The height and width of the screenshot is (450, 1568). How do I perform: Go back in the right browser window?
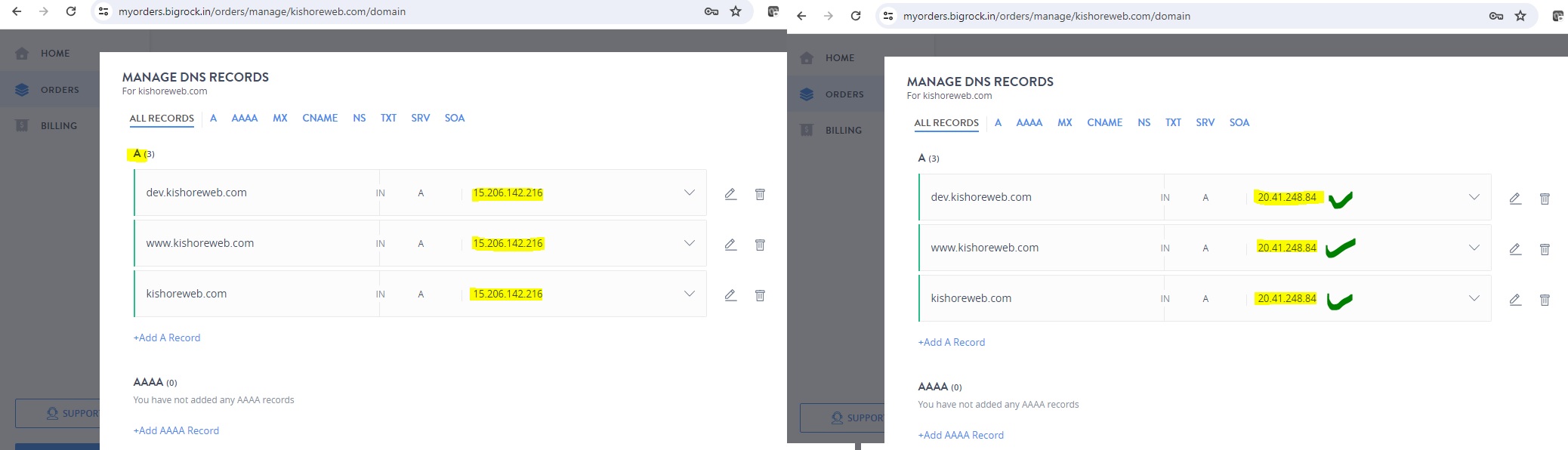click(801, 16)
